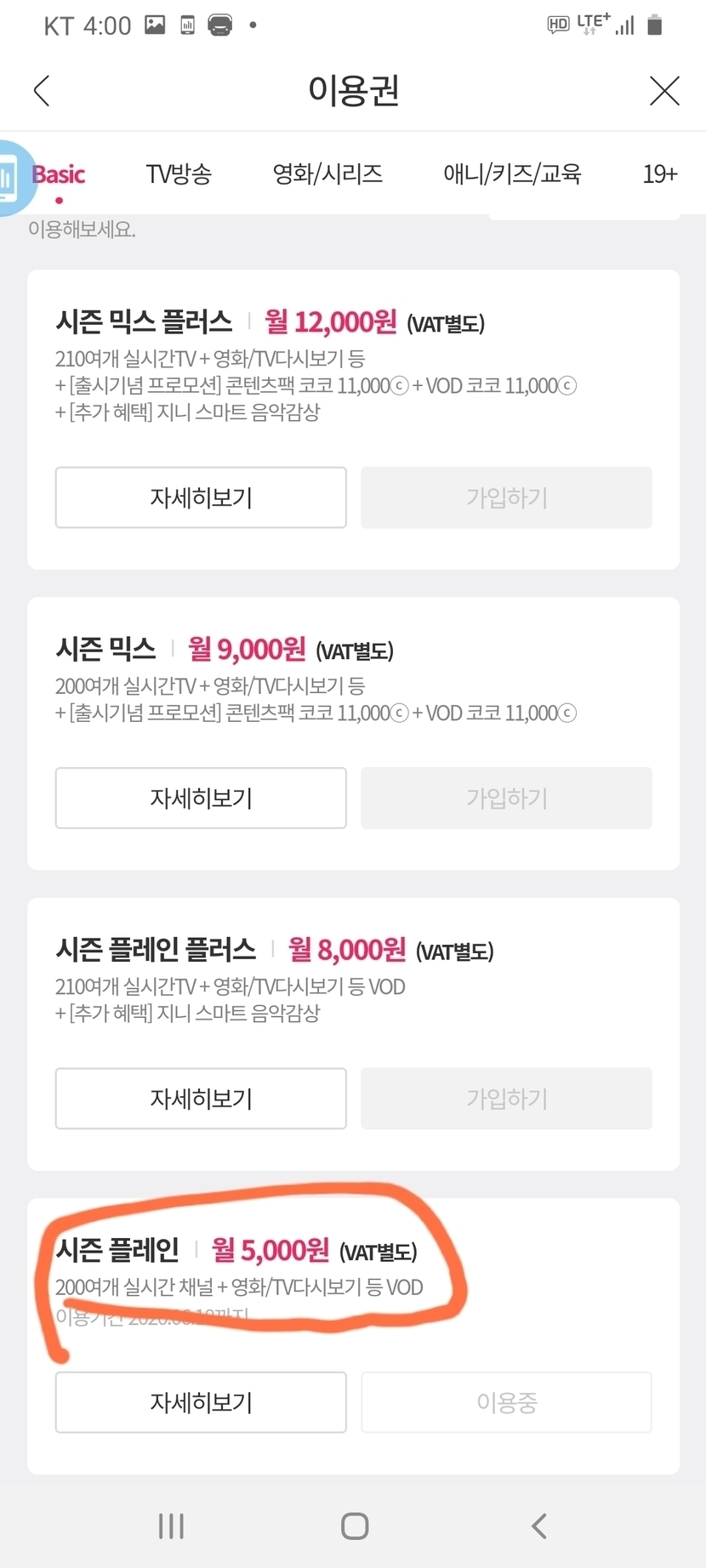The width and height of the screenshot is (706, 1568).
Task: Go back using the top-left arrow
Action: pyautogui.click(x=42, y=91)
